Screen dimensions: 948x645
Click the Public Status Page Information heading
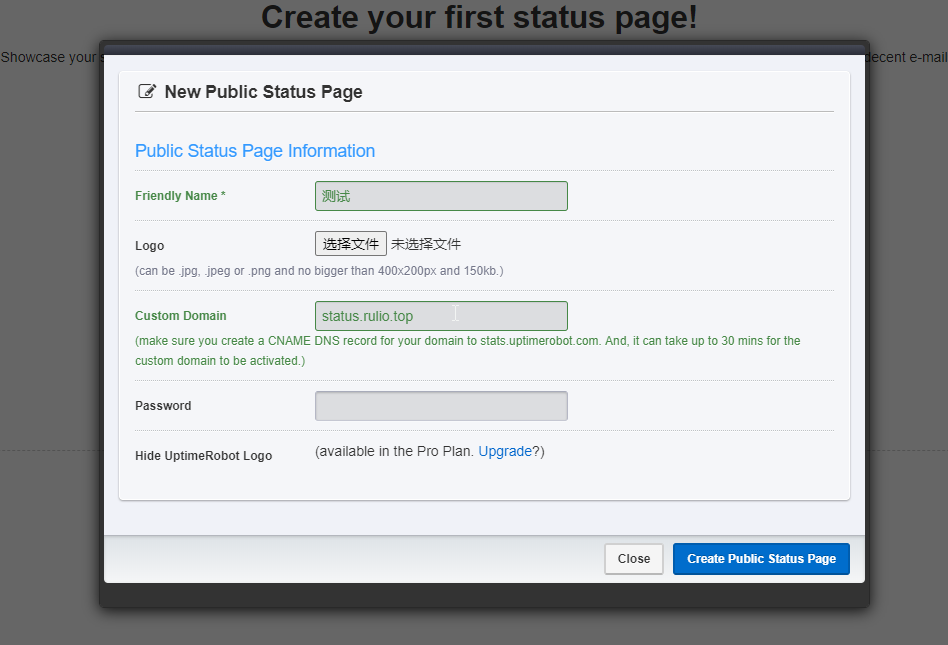(x=255, y=151)
